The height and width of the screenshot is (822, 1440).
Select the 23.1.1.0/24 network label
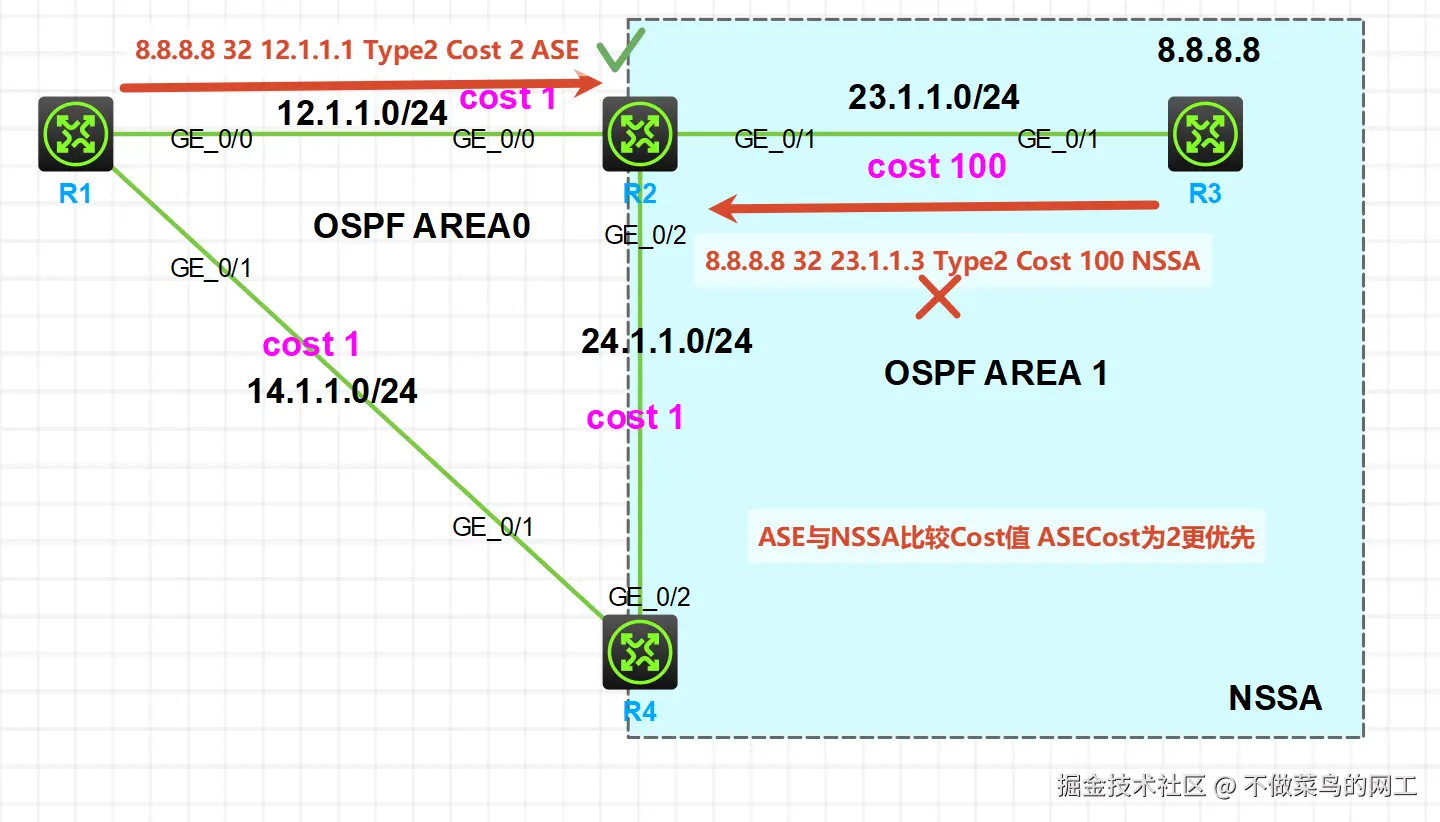(x=934, y=96)
